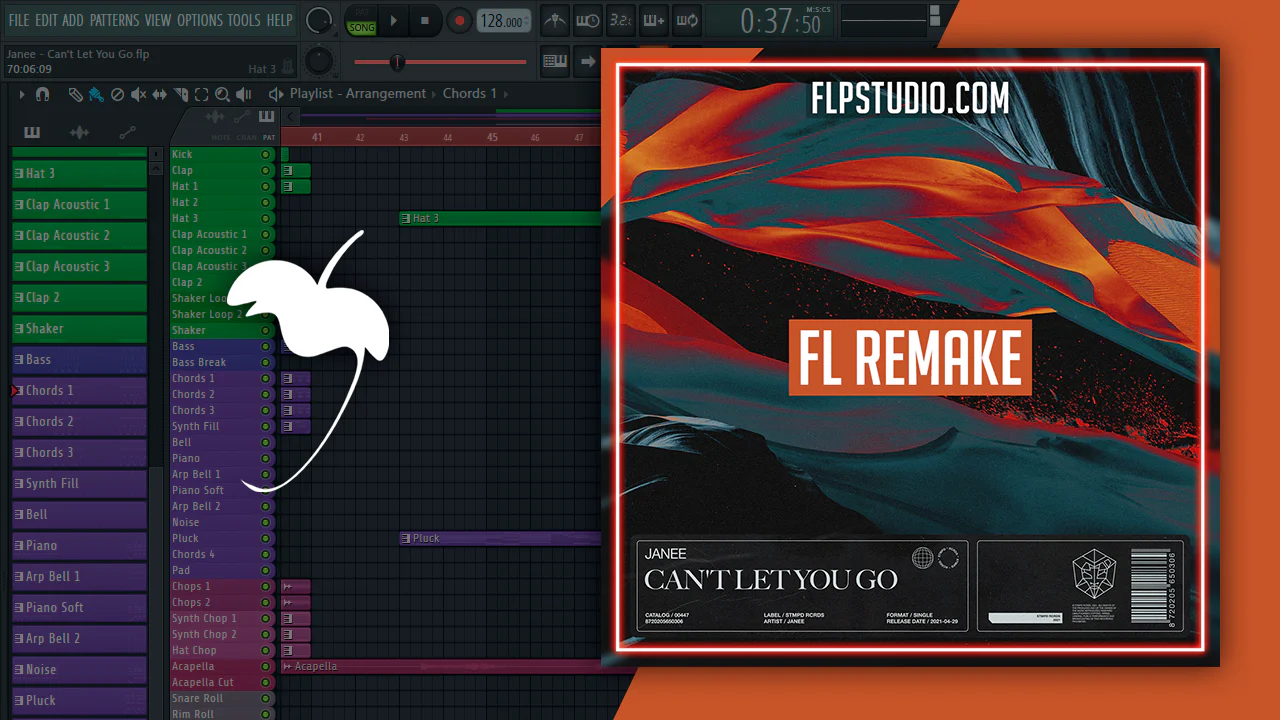Image resolution: width=1280 pixels, height=720 pixels.
Task: Mute the Bass Break track
Action: [265, 362]
